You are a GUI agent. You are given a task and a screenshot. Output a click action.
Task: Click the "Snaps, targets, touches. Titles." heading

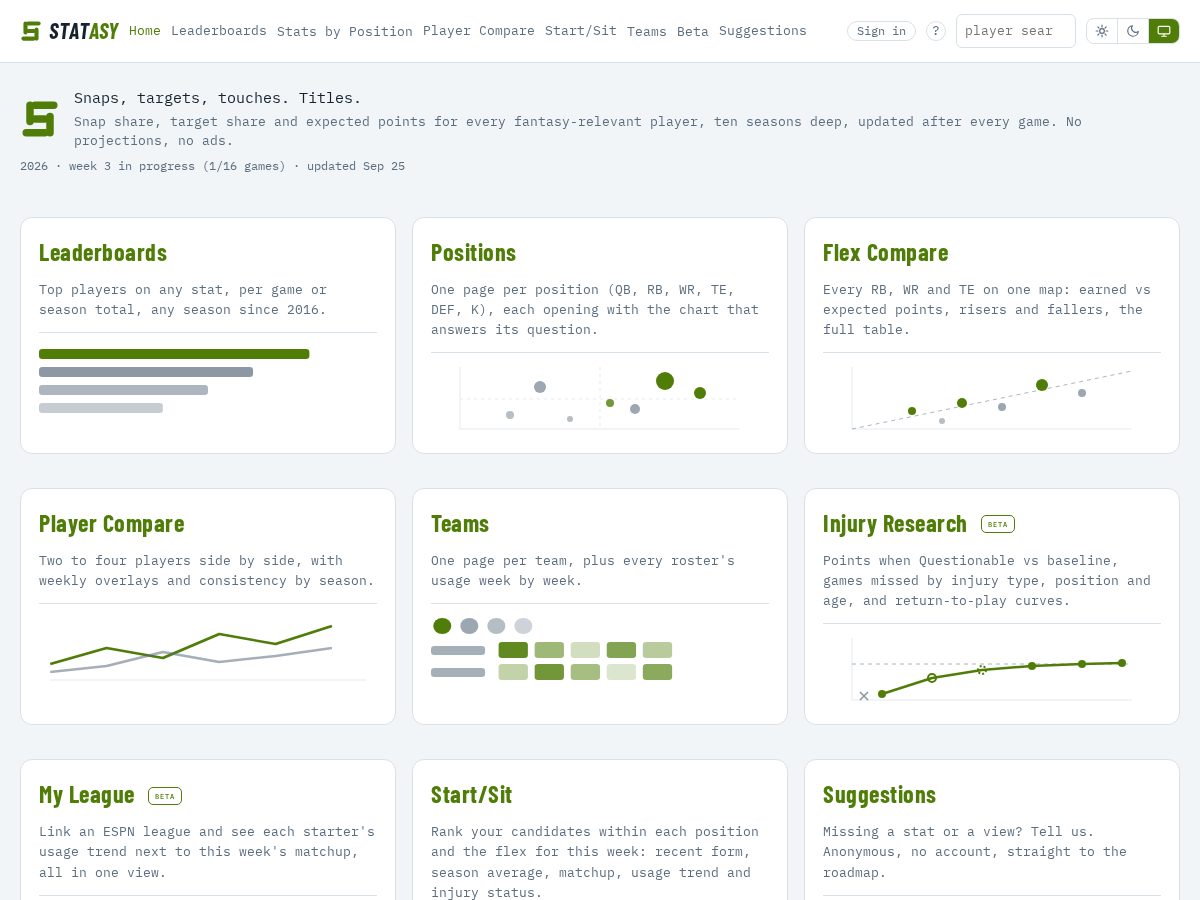(218, 98)
